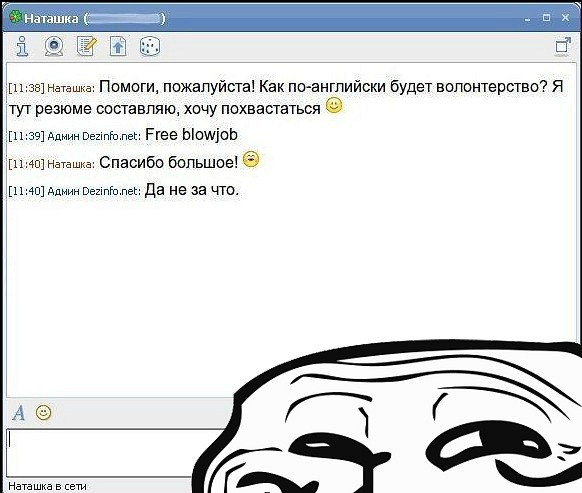Minimize the Наташка chat window

527,19
